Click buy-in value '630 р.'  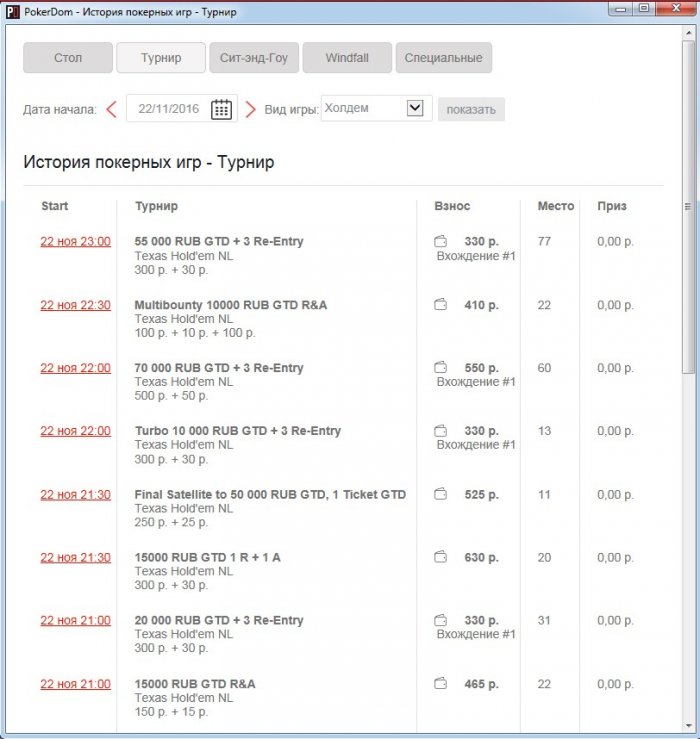(481, 557)
